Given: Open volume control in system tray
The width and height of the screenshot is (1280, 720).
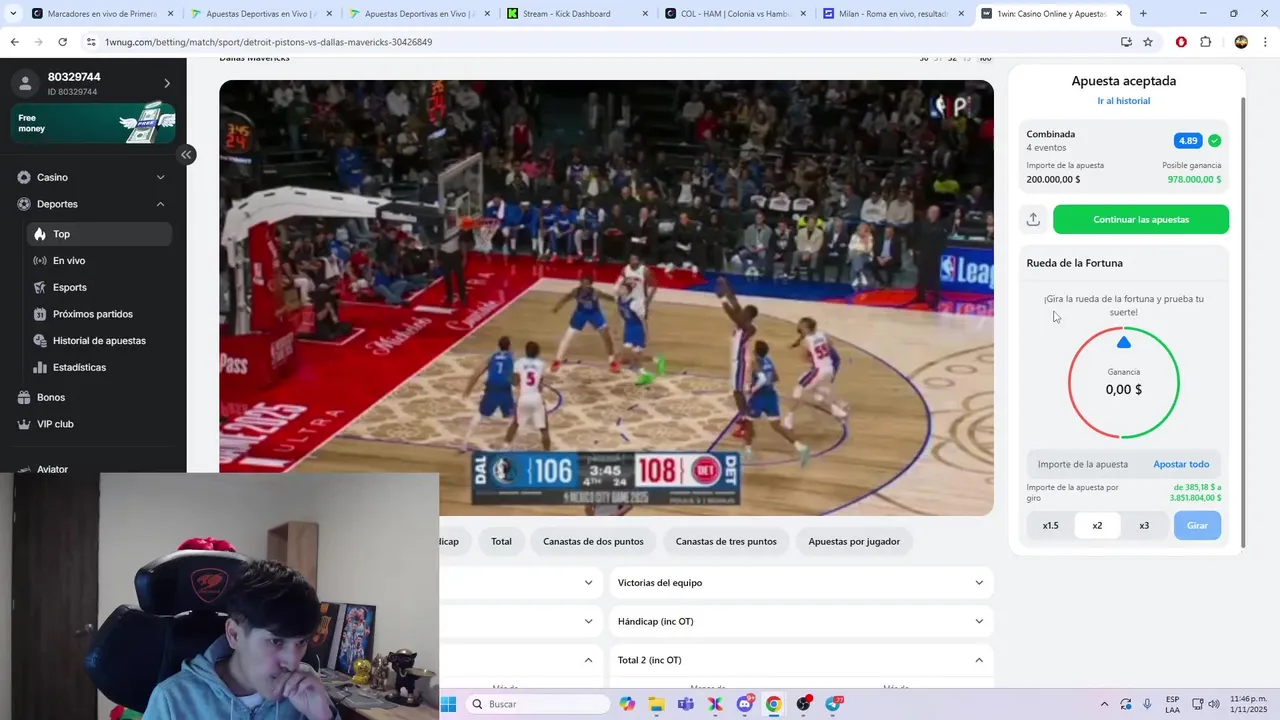Looking at the screenshot, I should point(1214,704).
